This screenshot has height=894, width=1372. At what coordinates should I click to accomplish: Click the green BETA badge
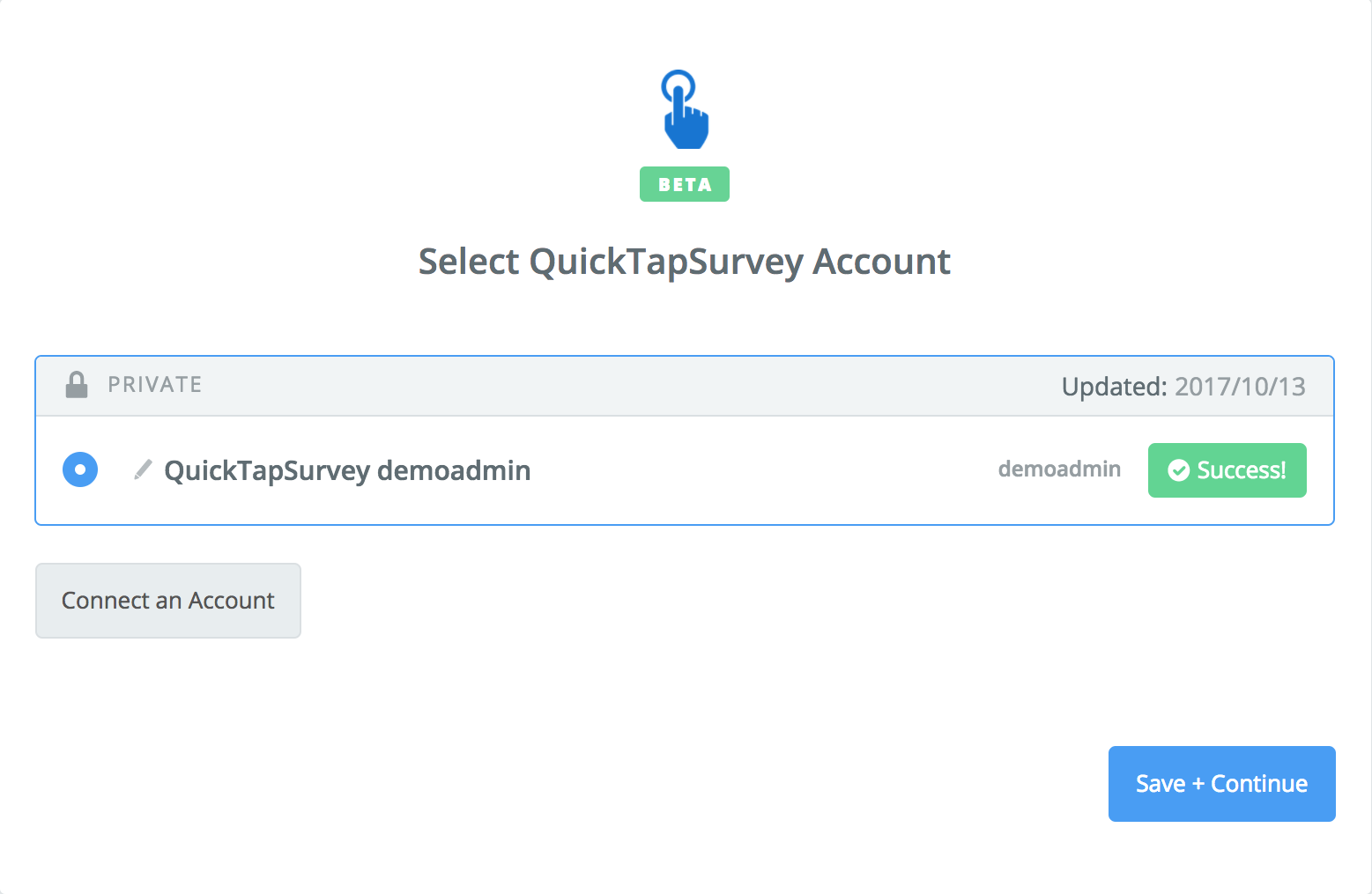coord(685,184)
